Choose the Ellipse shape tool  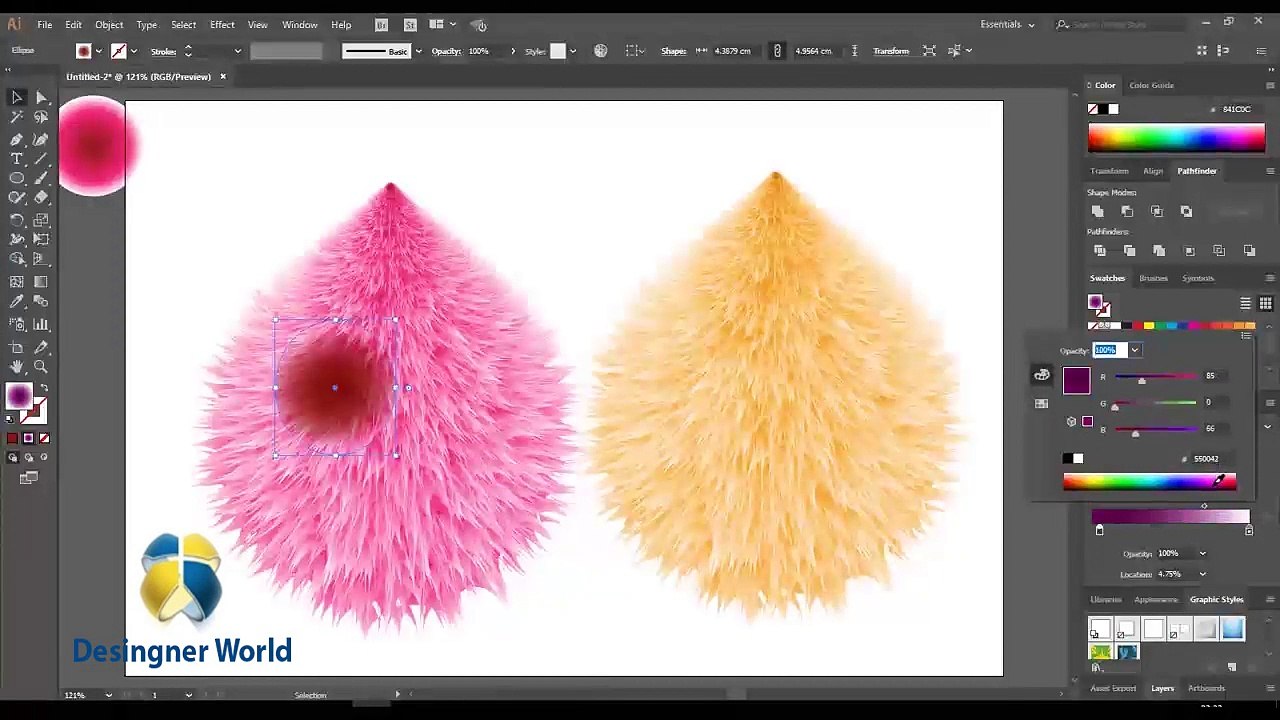point(17,178)
